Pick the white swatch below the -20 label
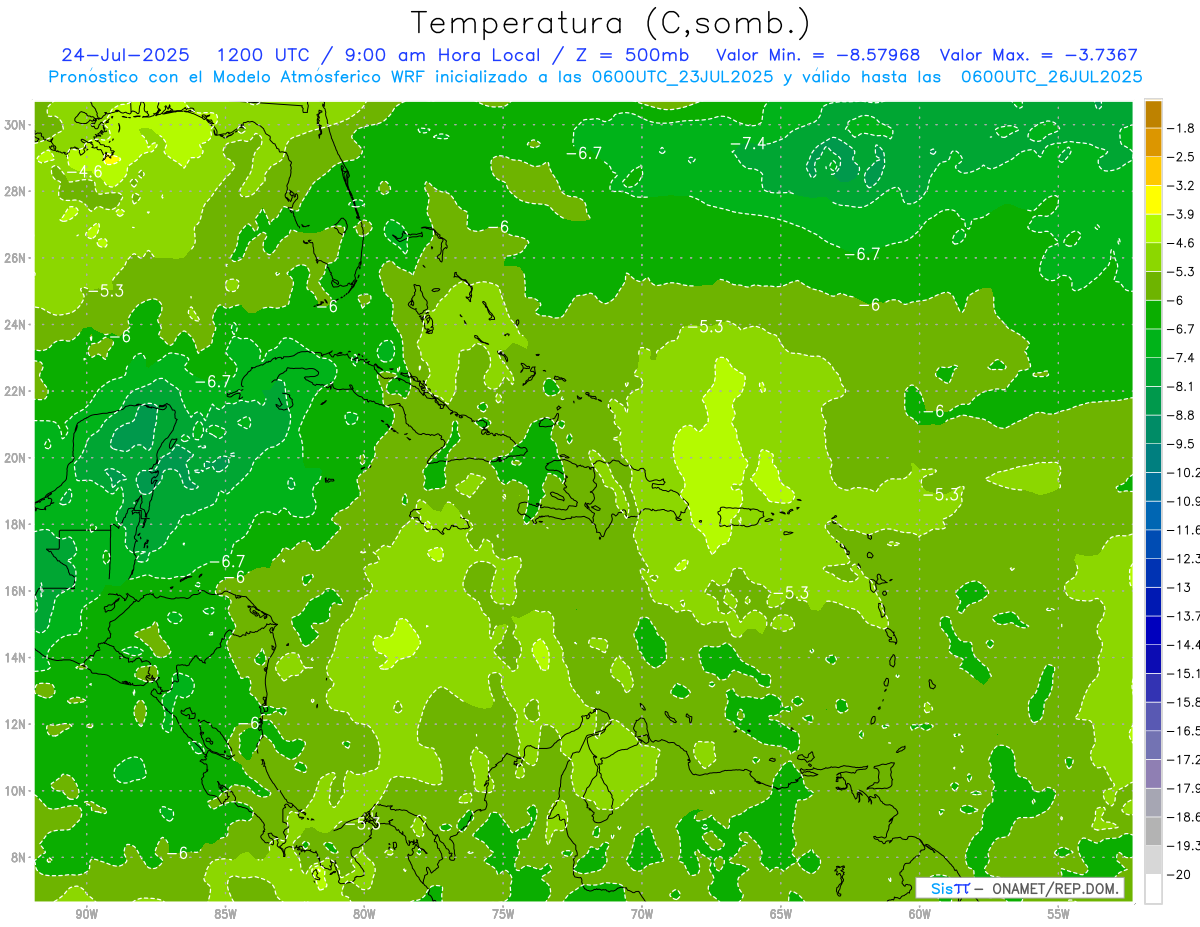Image resolution: width=1200 pixels, height=927 pixels. click(x=1153, y=888)
